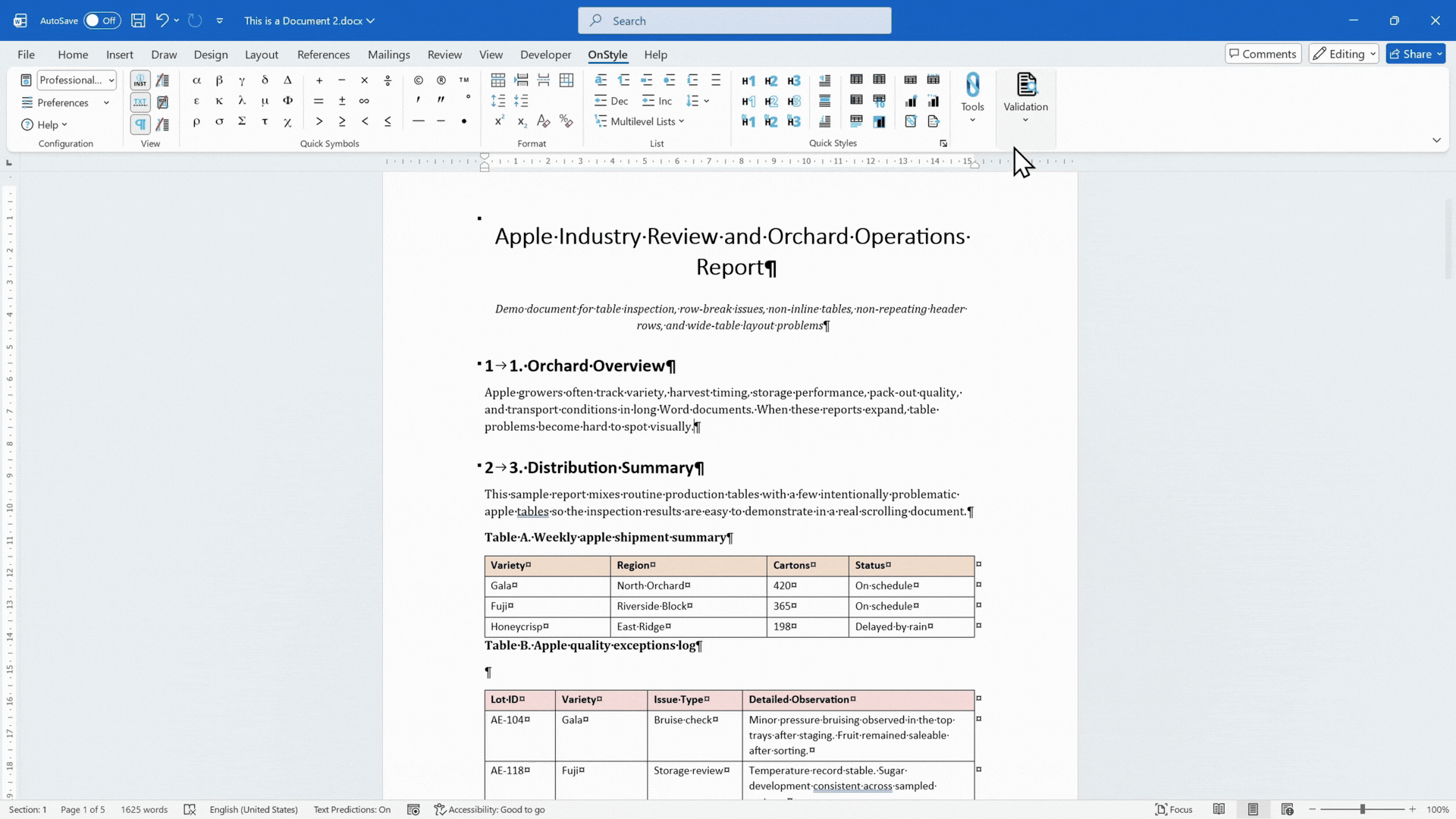Toggle AutoSave switch

pyautogui.click(x=102, y=20)
